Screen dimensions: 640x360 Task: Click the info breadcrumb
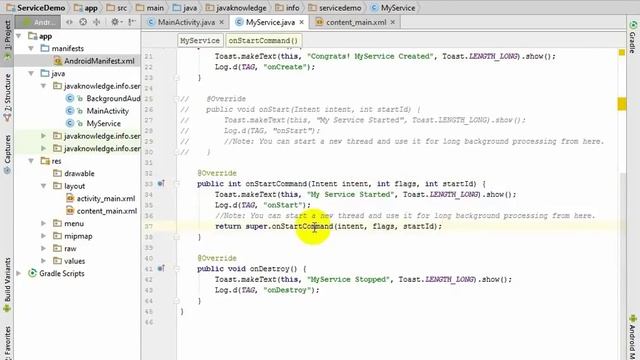pyautogui.click(x=287, y=8)
